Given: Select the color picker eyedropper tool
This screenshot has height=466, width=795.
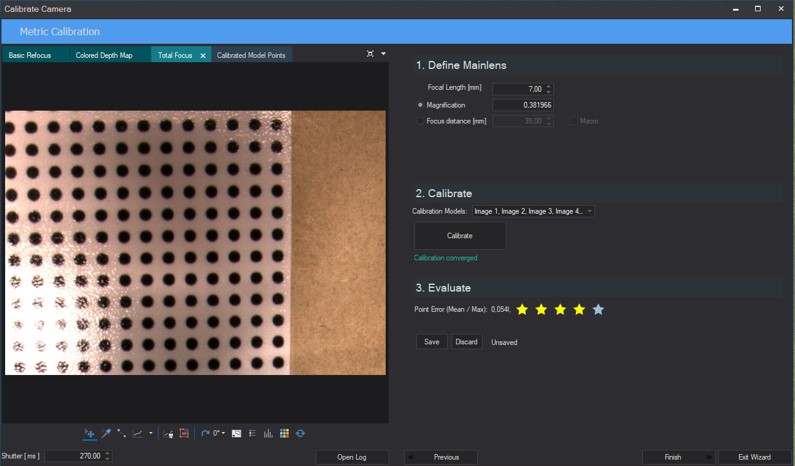Looking at the screenshot, I should pos(106,434).
